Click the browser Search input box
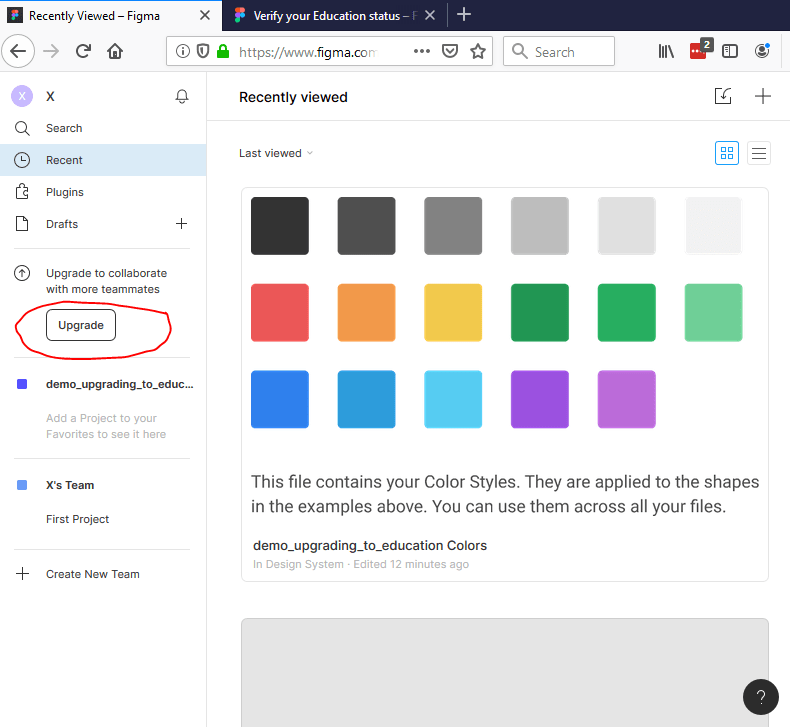790x727 pixels. [559, 51]
